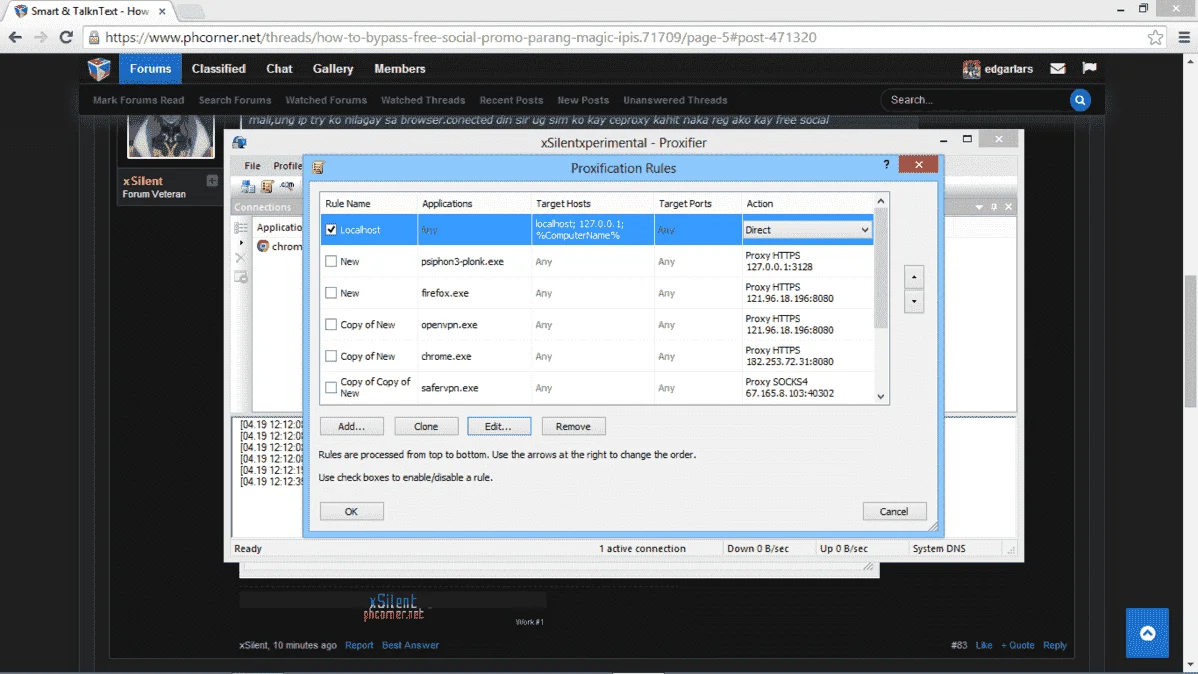Click the Edit... button
Screen dimensions: 1198x674
[498, 426]
